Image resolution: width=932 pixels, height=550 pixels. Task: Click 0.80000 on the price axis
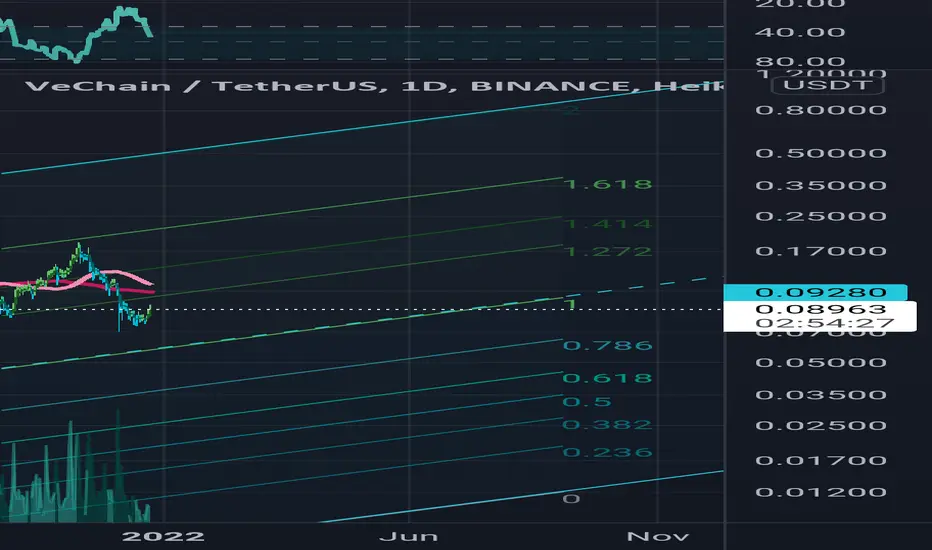click(x=821, y=110)
